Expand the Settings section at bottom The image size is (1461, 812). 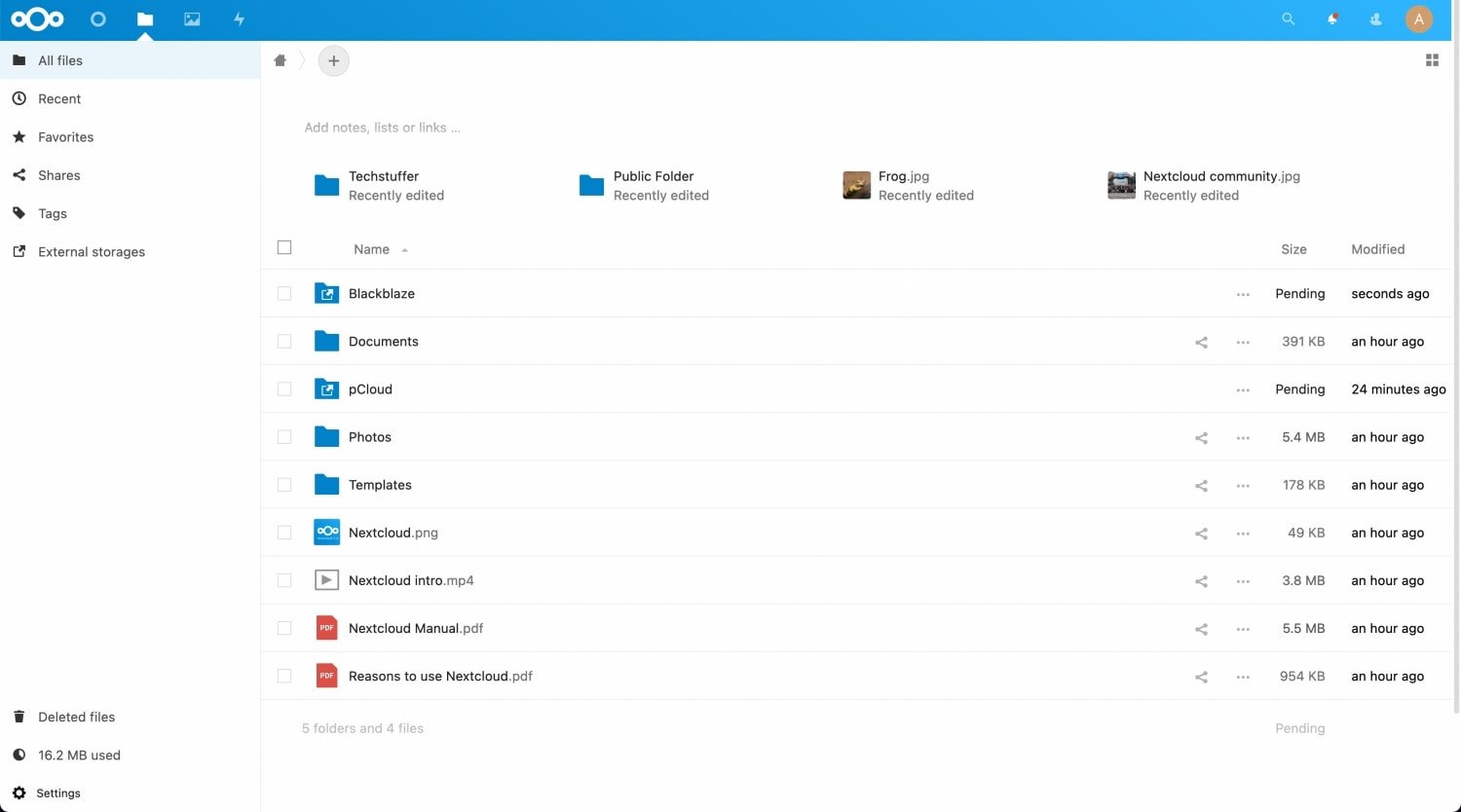click(x=131, y=793)
